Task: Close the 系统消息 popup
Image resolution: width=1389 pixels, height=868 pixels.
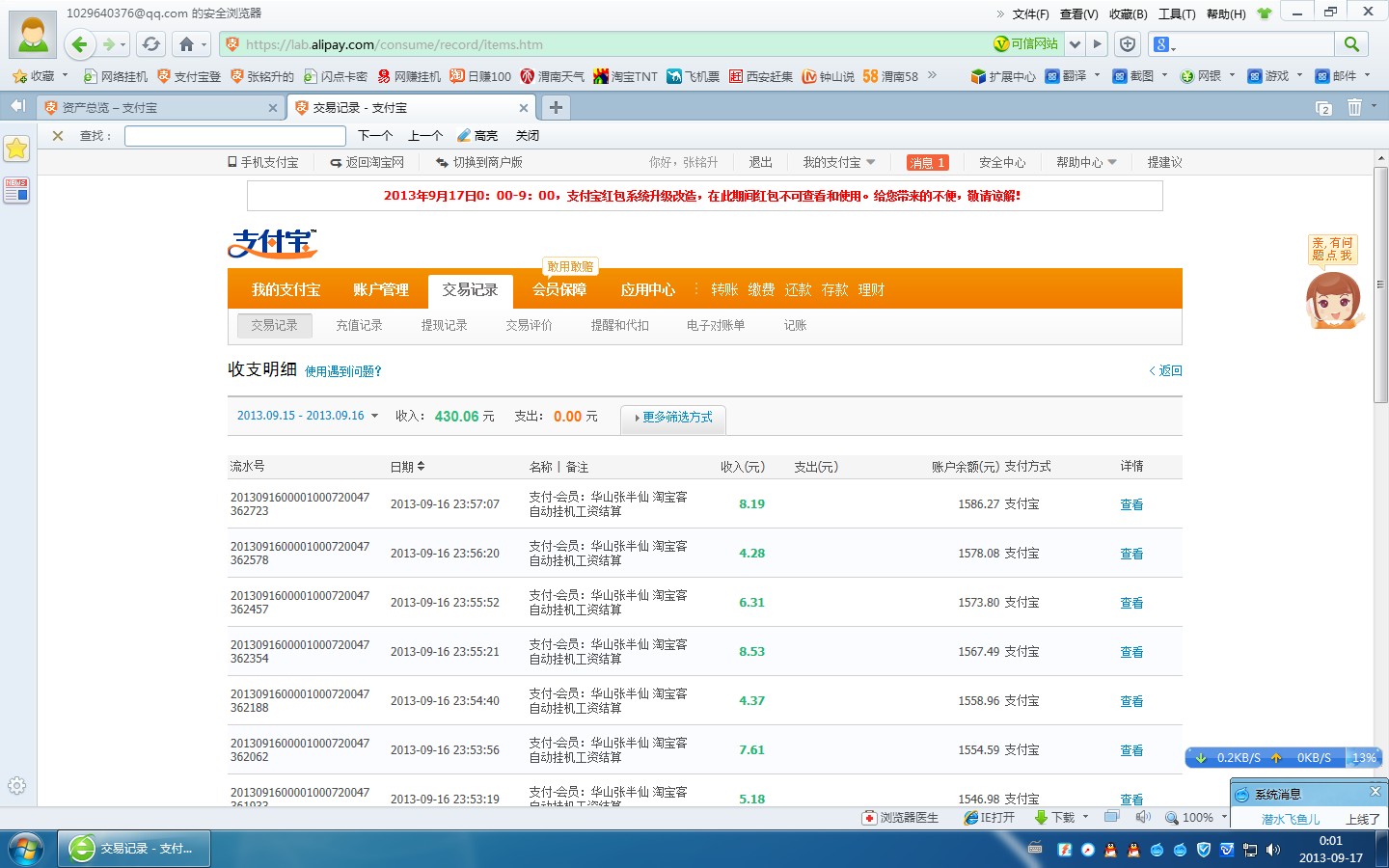Action: tap(1375, 792)
